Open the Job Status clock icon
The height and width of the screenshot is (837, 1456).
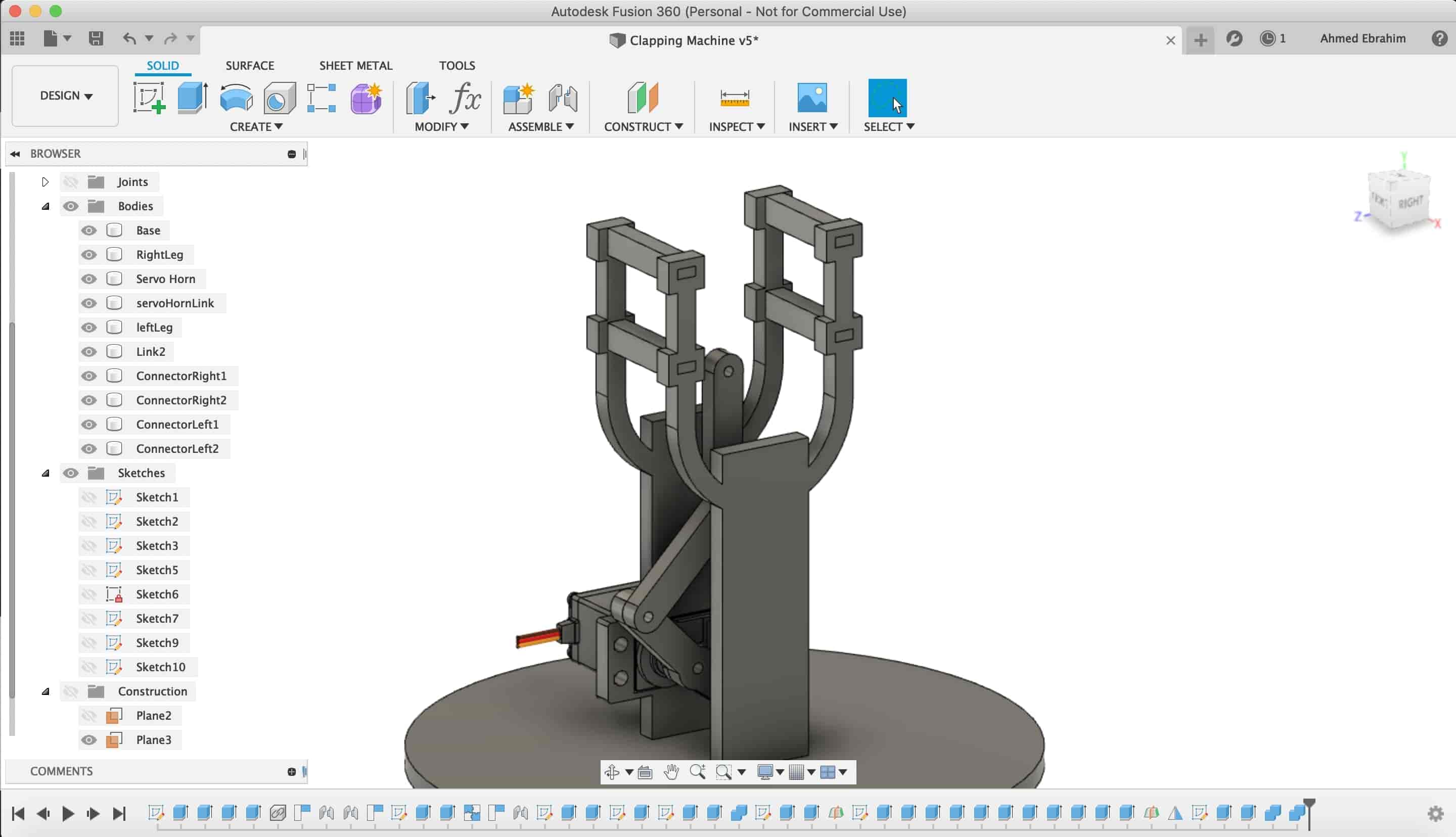coord(1267,38)
